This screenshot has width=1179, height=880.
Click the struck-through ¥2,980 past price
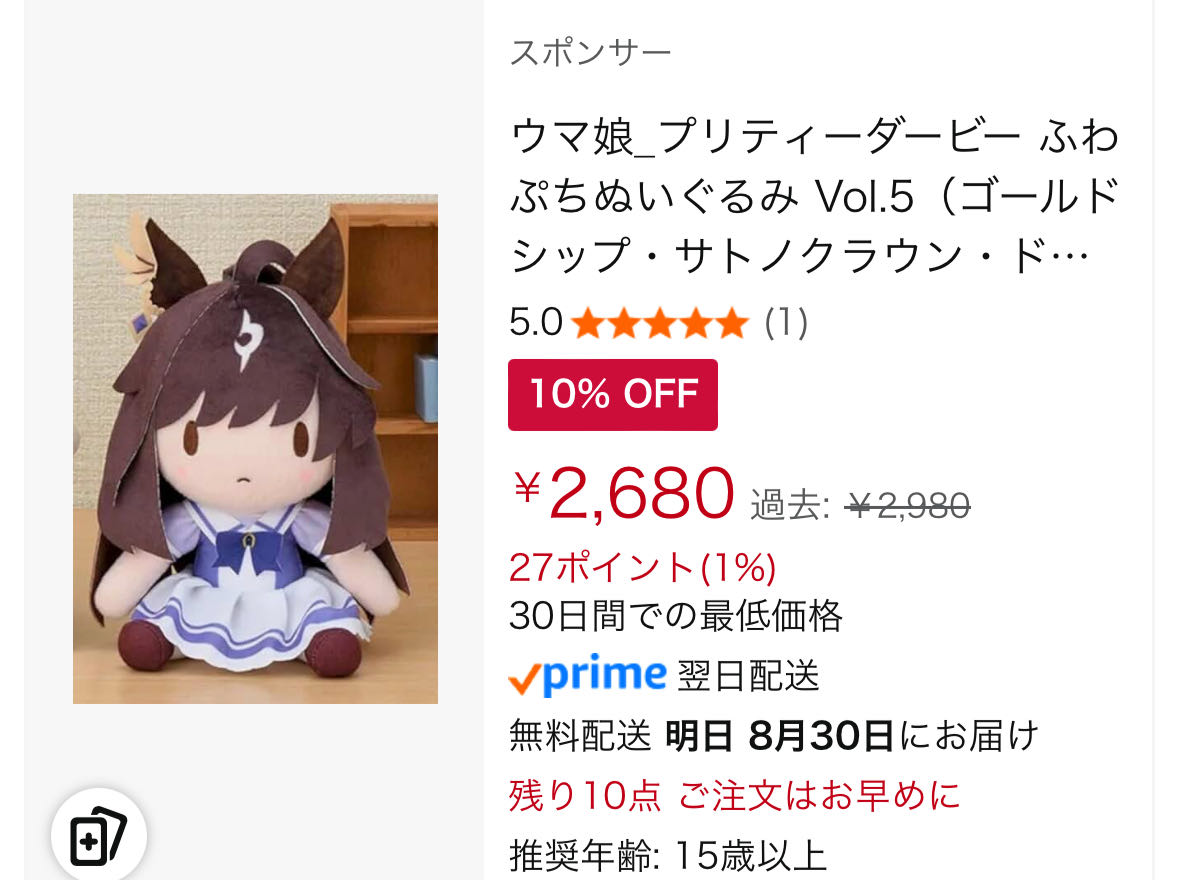coord(908,505)
